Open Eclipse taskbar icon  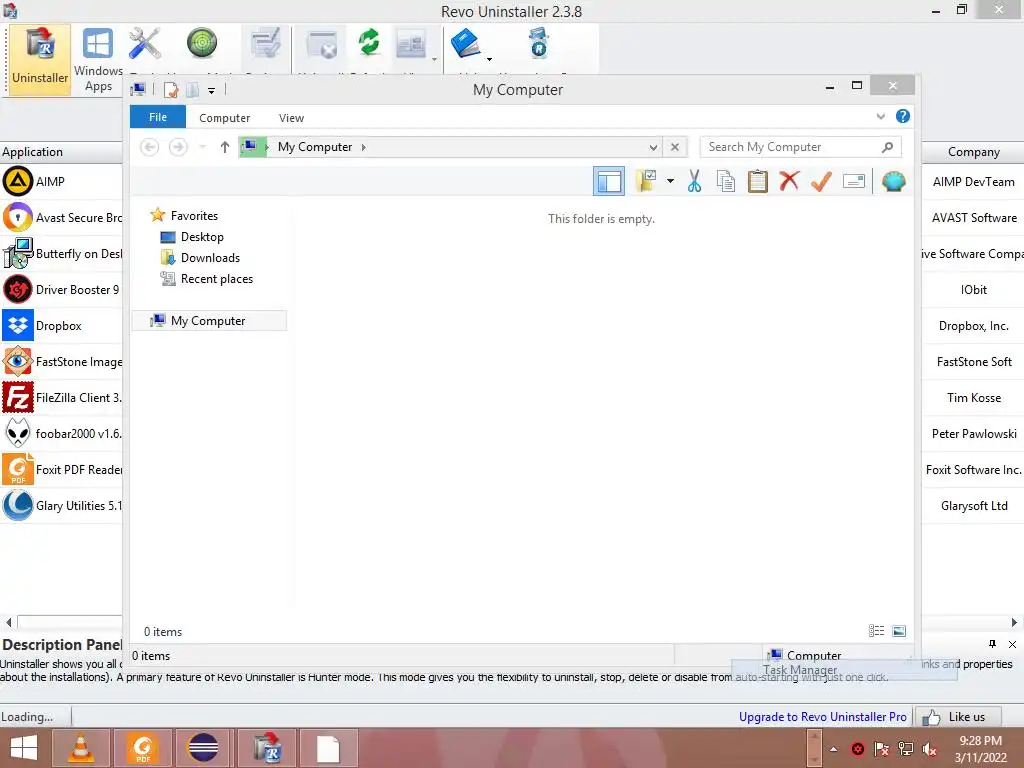(x=202, y=748)
